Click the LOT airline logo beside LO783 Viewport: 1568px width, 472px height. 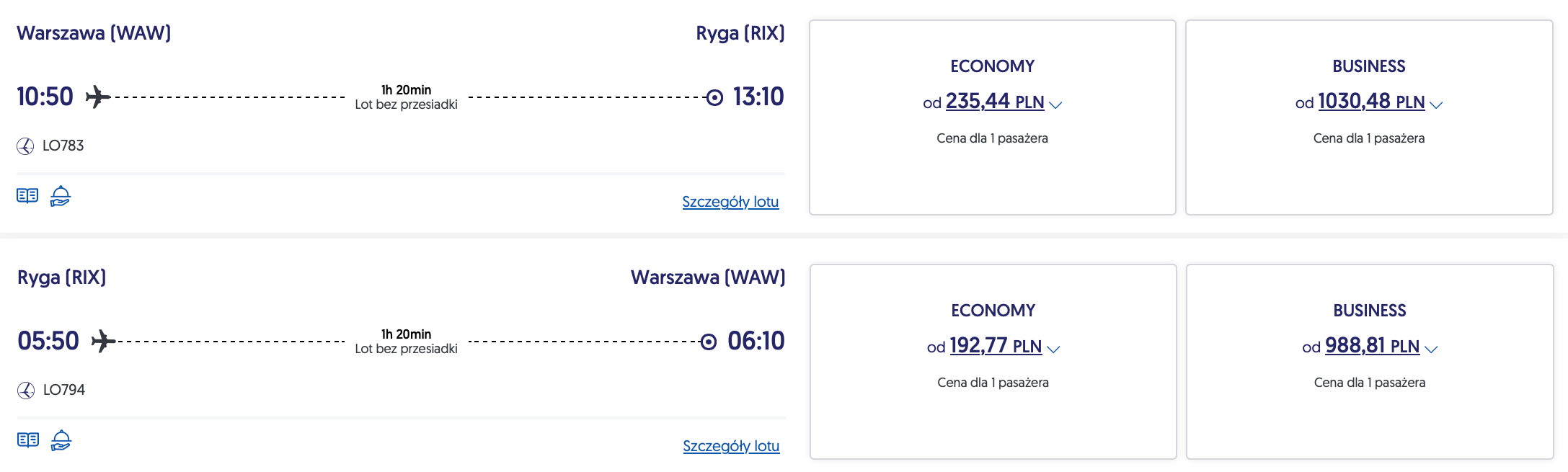pos(25,146)
